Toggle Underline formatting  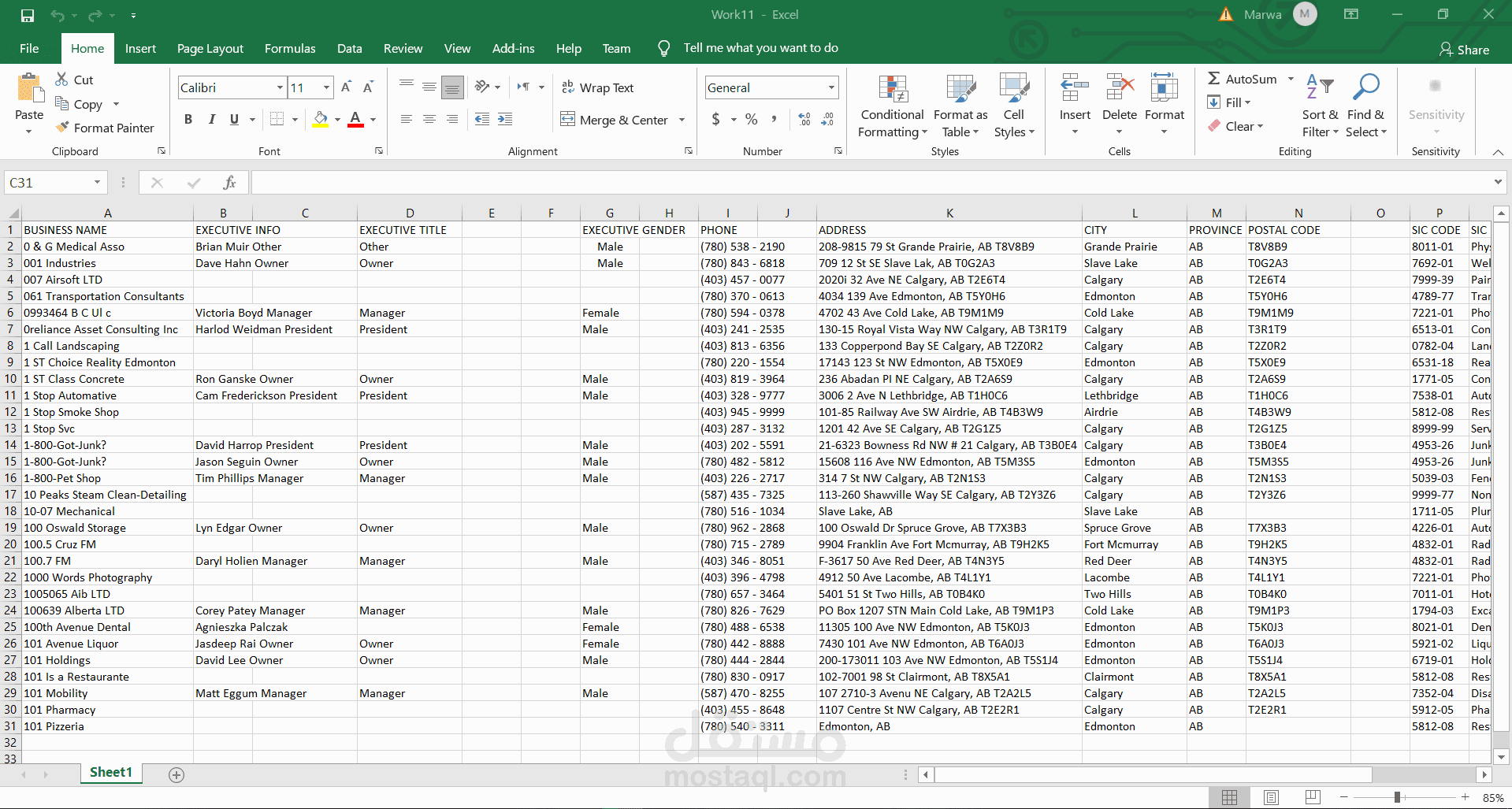pyautogui.click(x=234, y=119)
